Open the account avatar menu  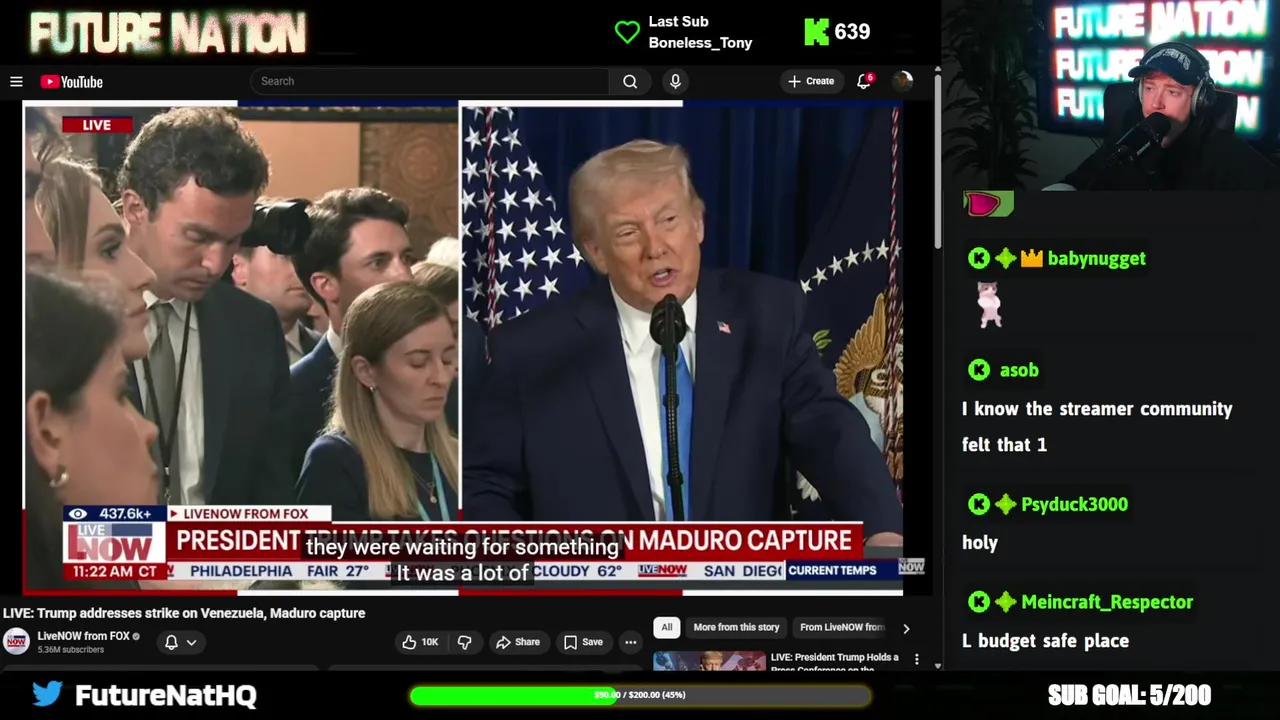point(902,81)
